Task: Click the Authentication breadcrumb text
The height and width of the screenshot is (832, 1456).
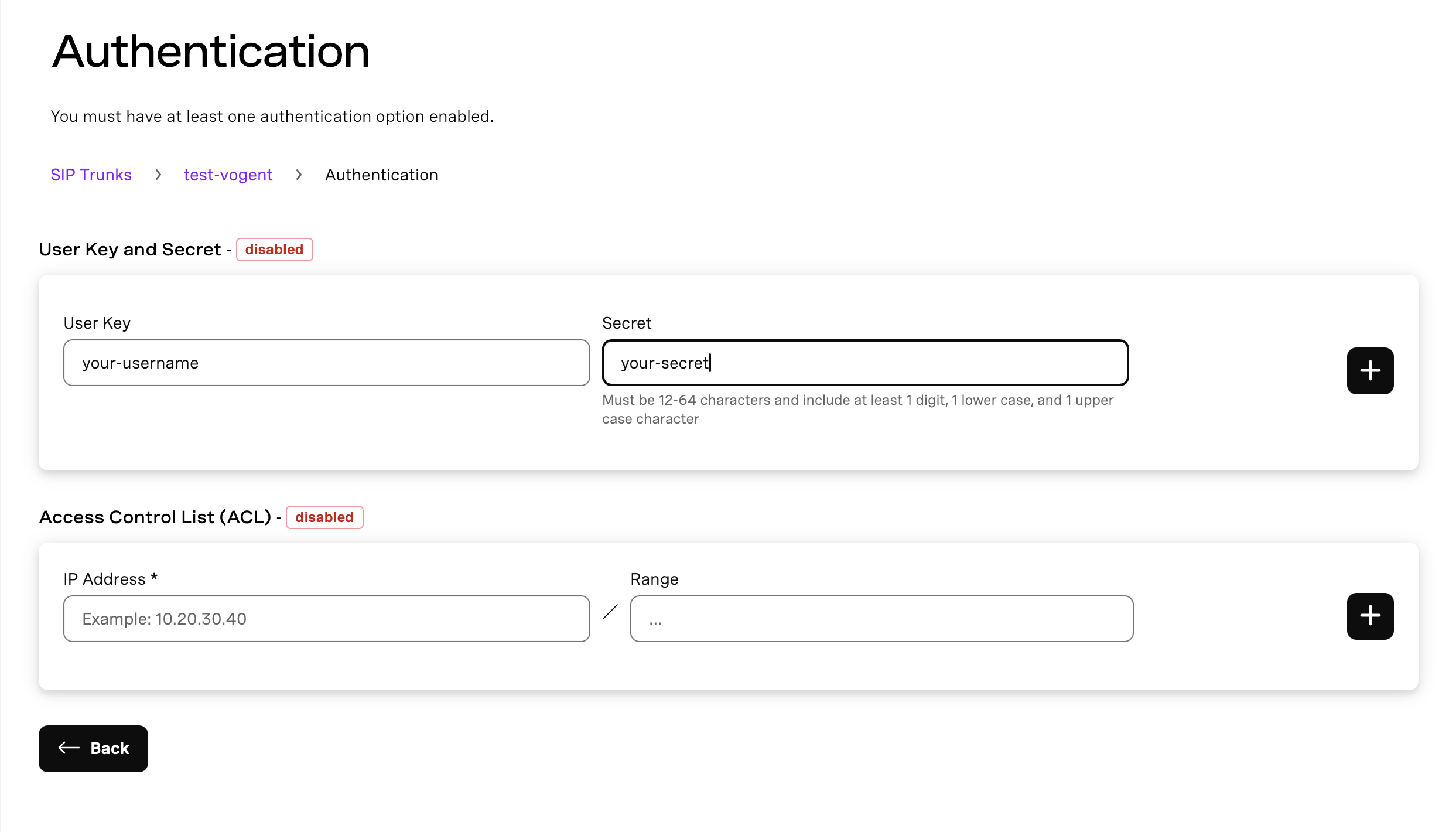Action: [381, 175]
